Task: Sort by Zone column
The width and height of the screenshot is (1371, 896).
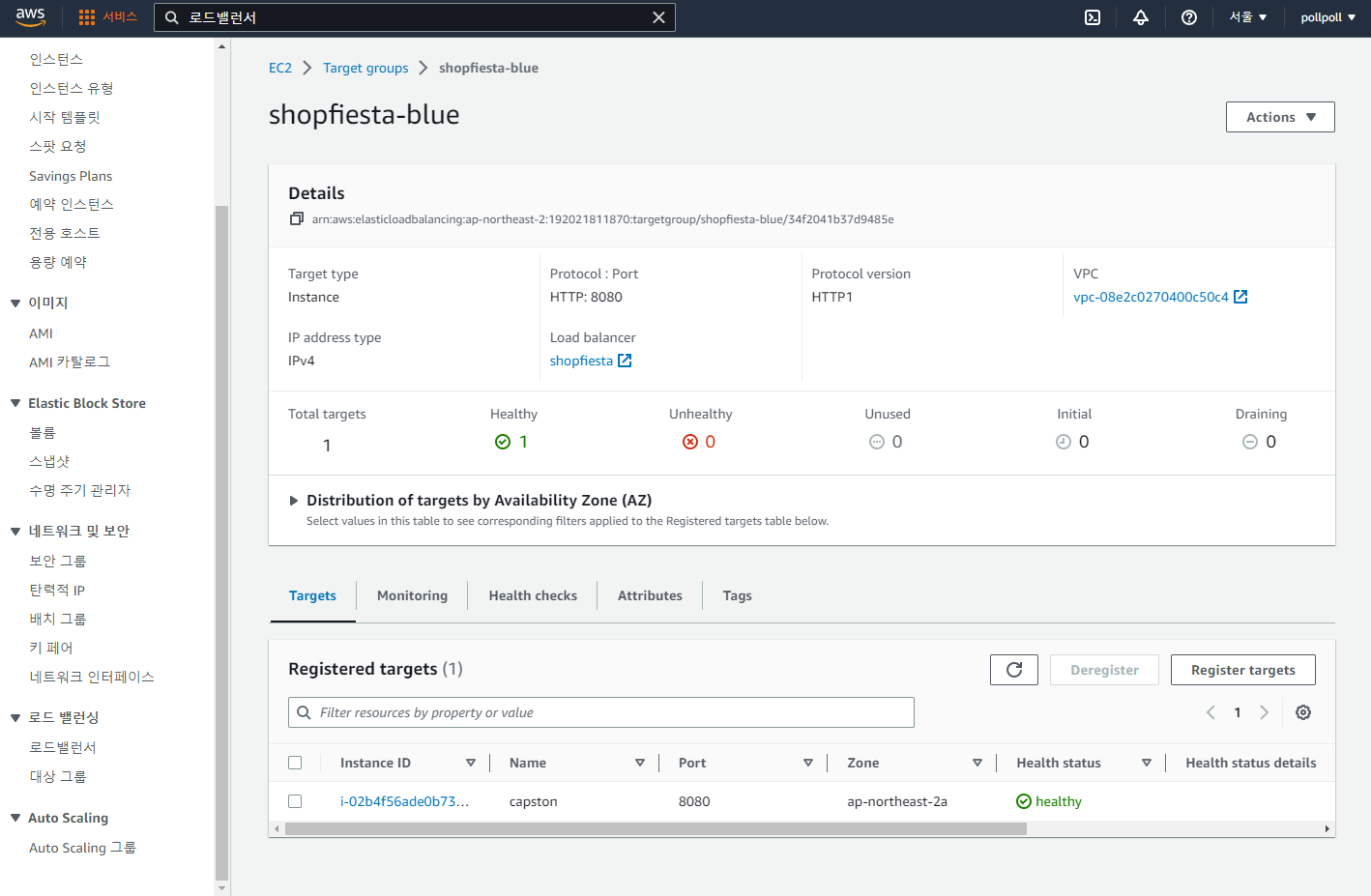Action: [x=977, y=763]
